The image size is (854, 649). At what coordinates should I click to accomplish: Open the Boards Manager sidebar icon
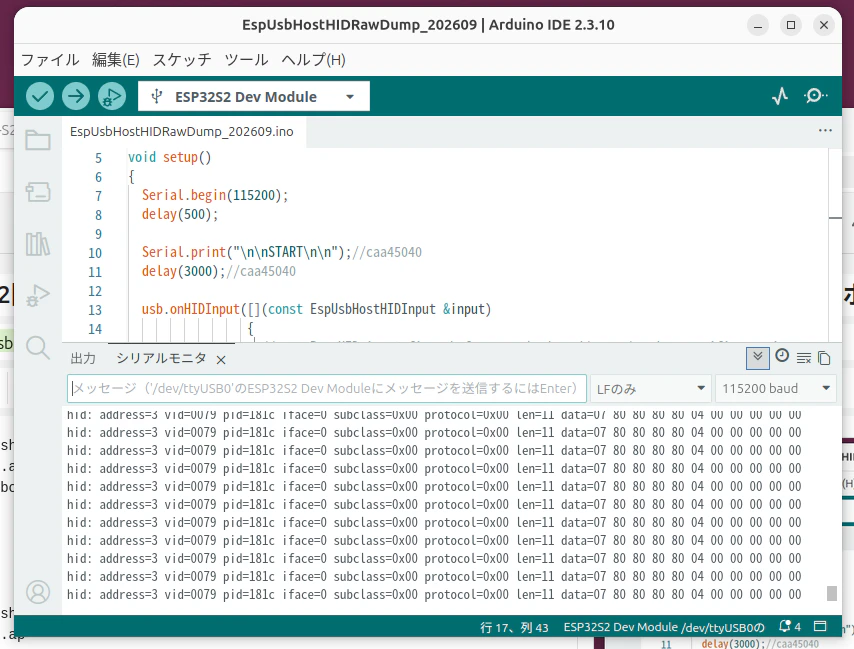point(38,192)
